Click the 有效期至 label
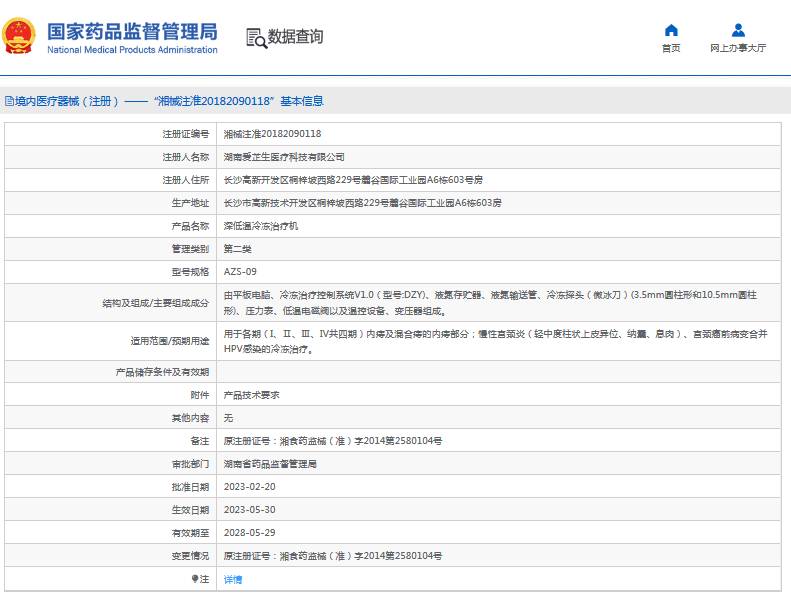Viewport: 791px width, 600px height. [x=190, y=533]
